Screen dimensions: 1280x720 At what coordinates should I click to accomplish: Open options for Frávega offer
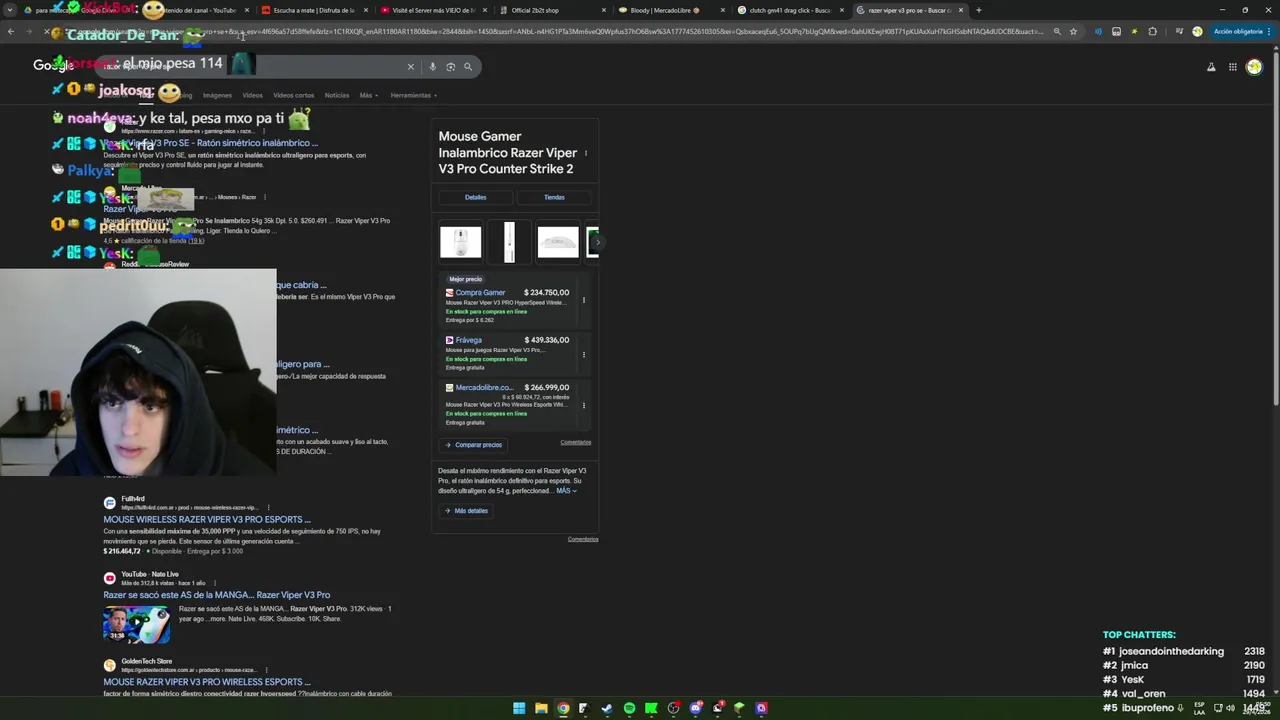tap(584, 354)
